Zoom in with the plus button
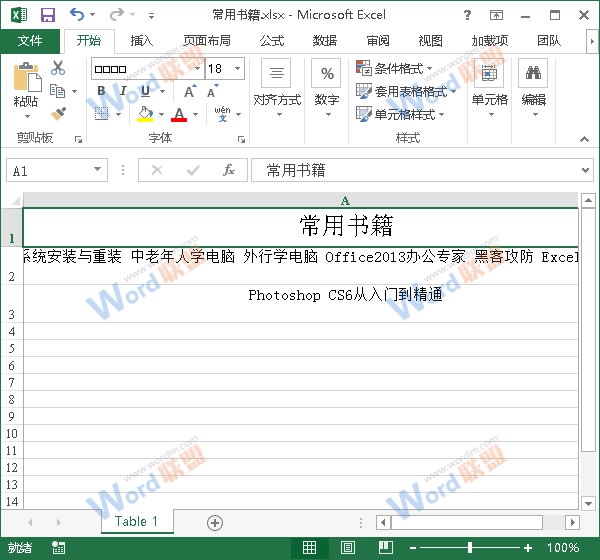 coord(528,548)
